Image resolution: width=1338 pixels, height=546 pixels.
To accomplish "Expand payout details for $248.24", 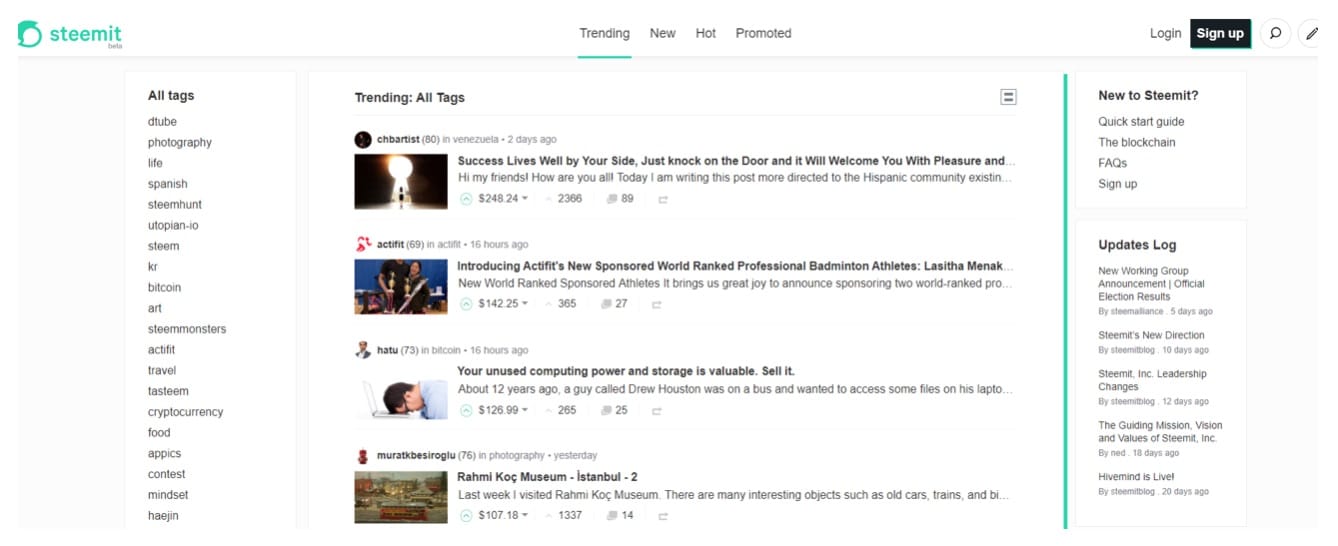I will (525, 199).
